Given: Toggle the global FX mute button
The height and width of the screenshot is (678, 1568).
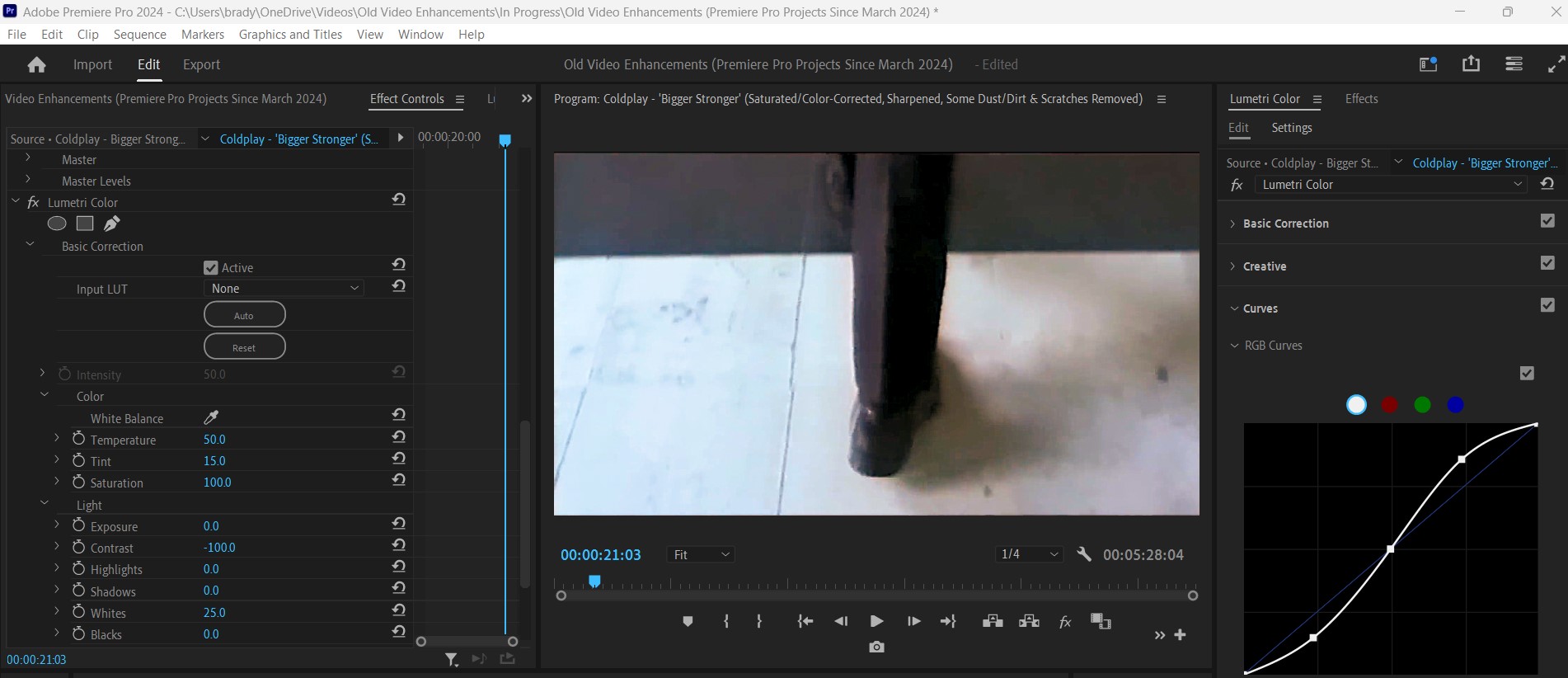Looking at the screenshot, I should coord(1064,621).
